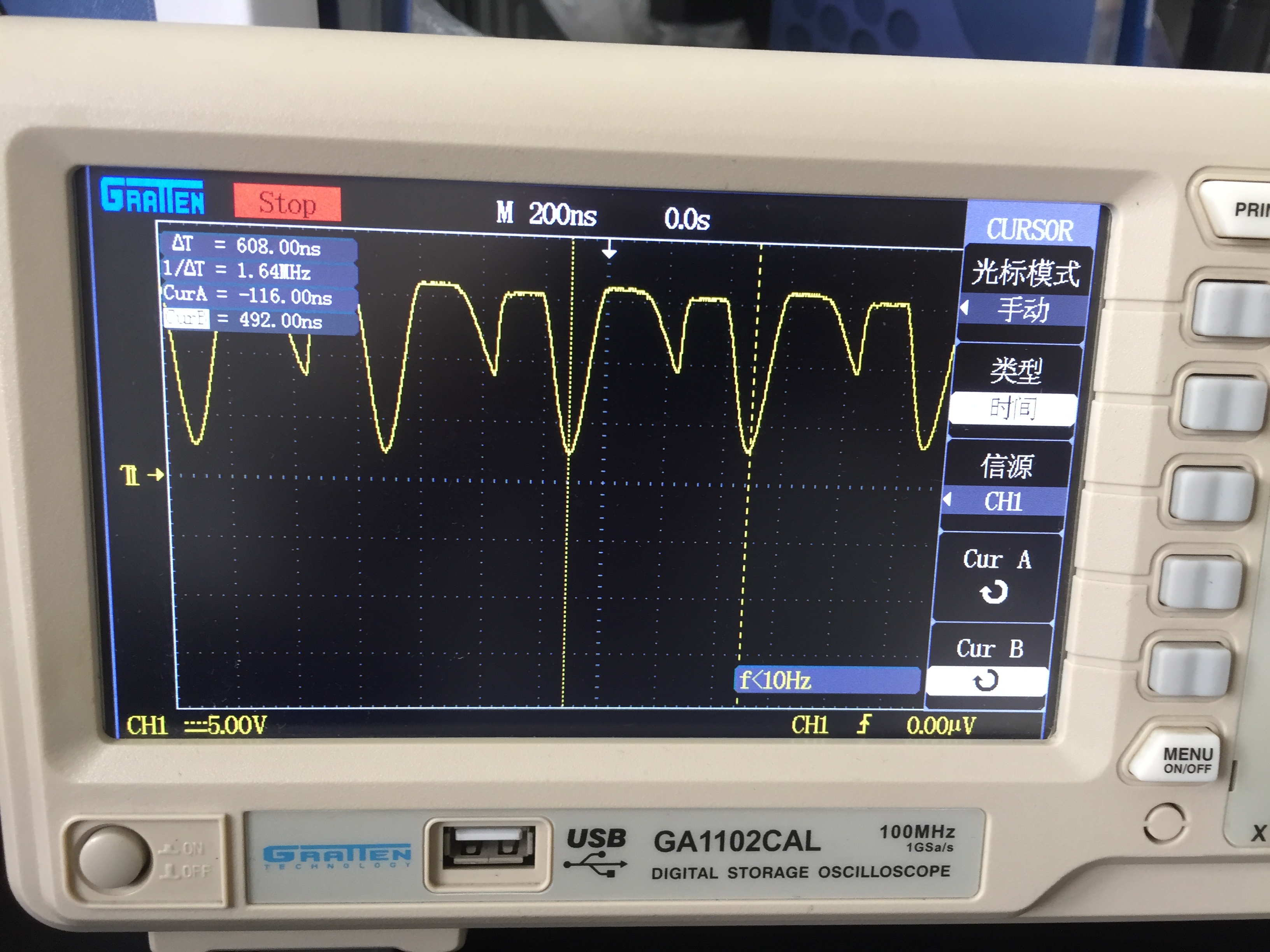Click the trigger position arrow marker
Image resolution: width=1270 pixels, height=952 pixels.
click(609, 250)
